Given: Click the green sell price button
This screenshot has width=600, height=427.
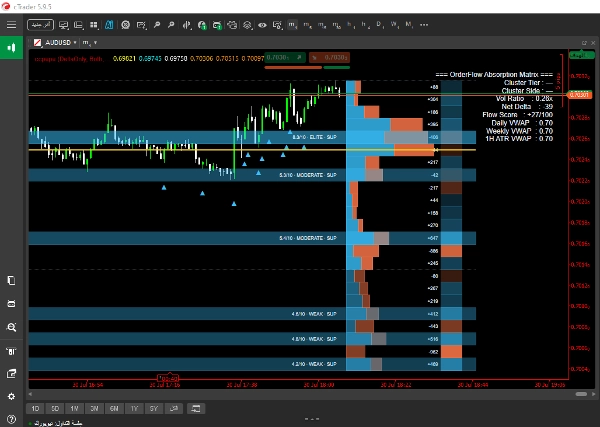Looking at the screenshot, I should 285,57.
